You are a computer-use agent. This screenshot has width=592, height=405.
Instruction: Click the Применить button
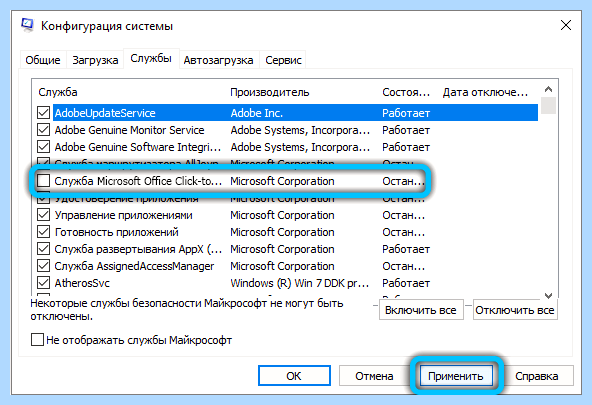[x=456, y=376]
